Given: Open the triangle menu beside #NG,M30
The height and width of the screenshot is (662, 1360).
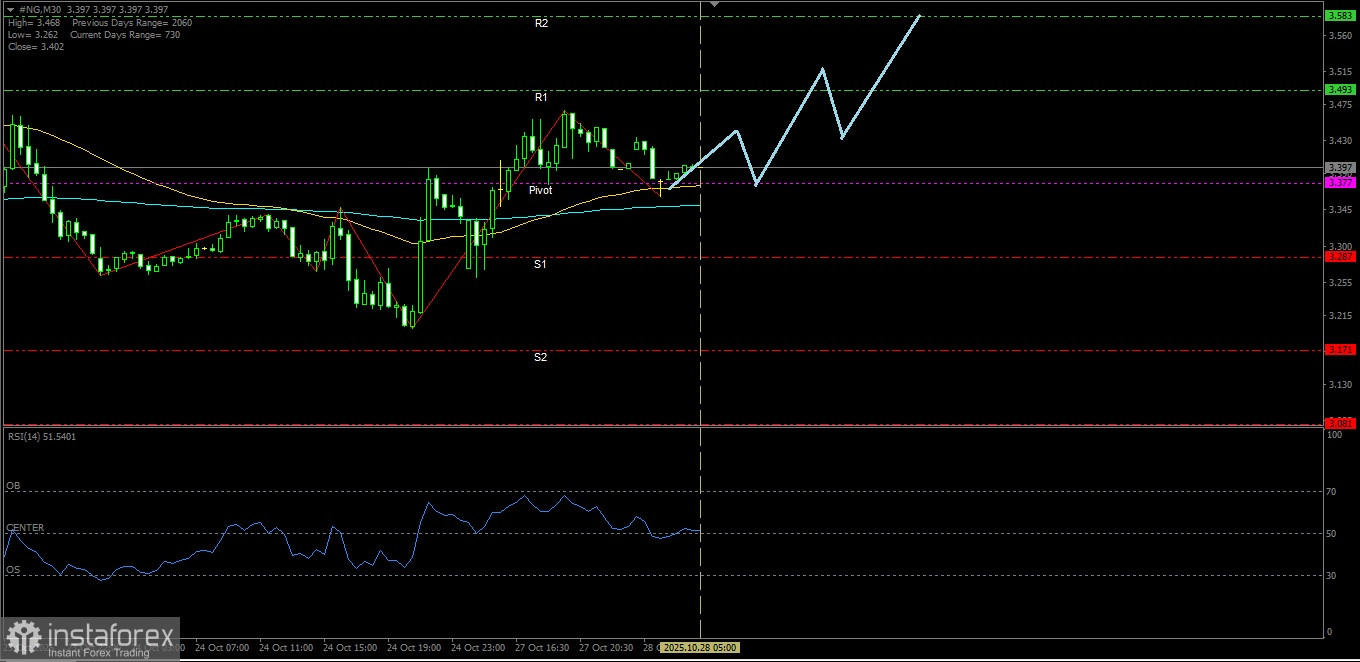Looking at the screenshot, I should pyautogui.click(x=11, y=10).
